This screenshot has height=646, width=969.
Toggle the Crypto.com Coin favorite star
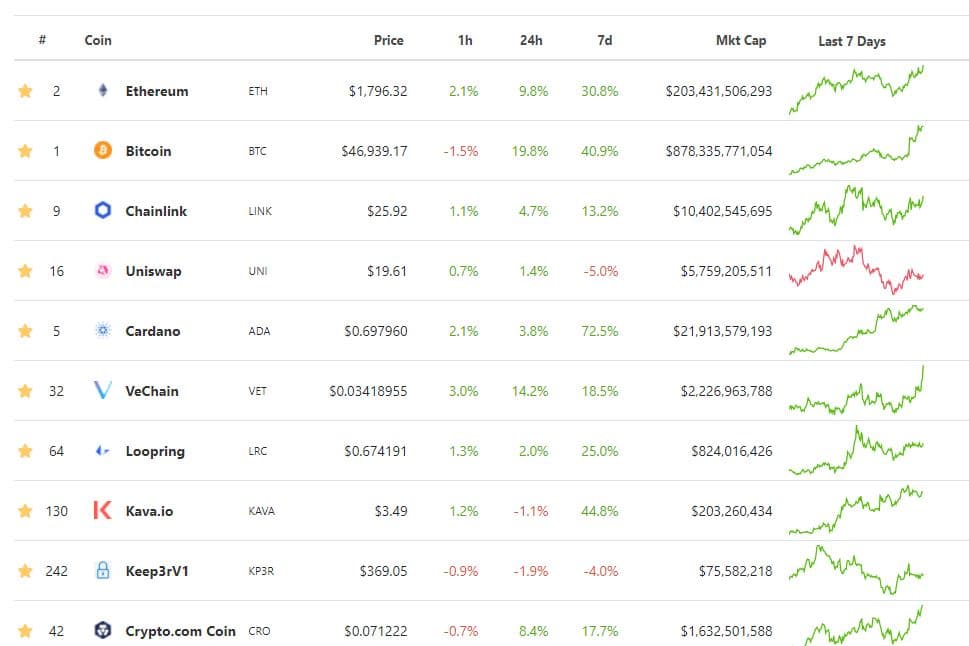click(25, 631)
